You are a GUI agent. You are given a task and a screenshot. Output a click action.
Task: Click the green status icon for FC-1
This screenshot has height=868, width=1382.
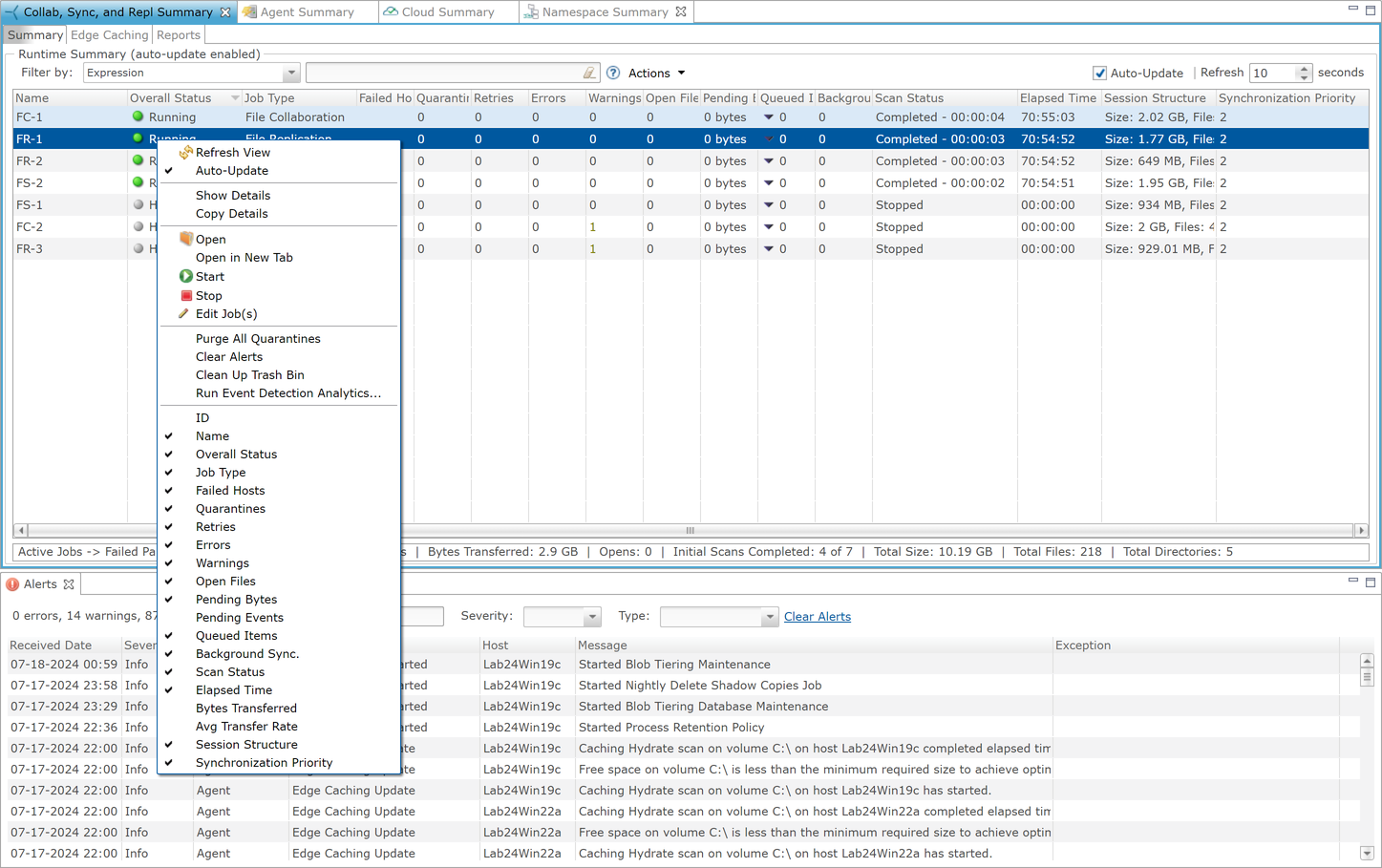(138, 116)
